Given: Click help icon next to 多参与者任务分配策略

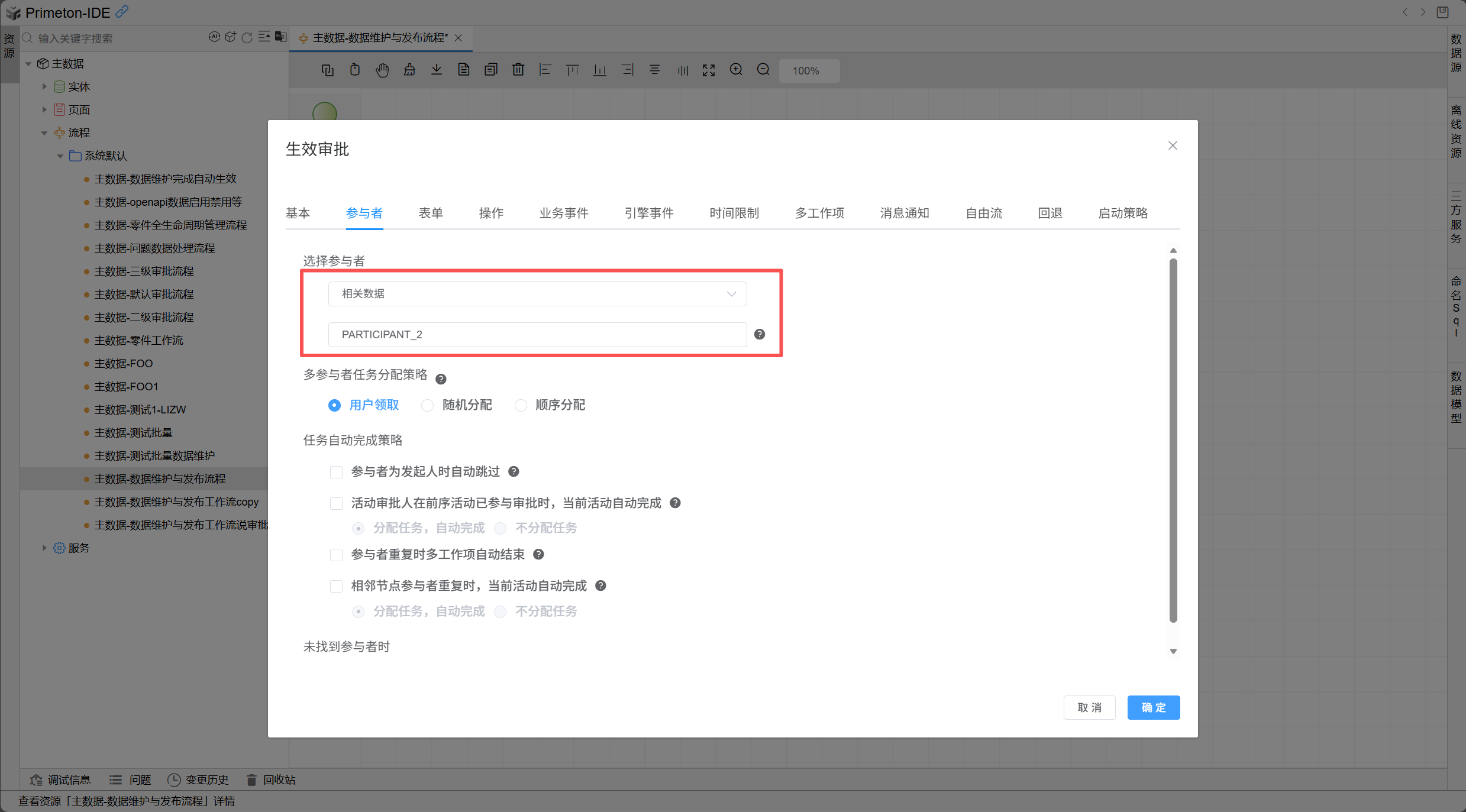Looking at the screenshot, I should point(441,379).
